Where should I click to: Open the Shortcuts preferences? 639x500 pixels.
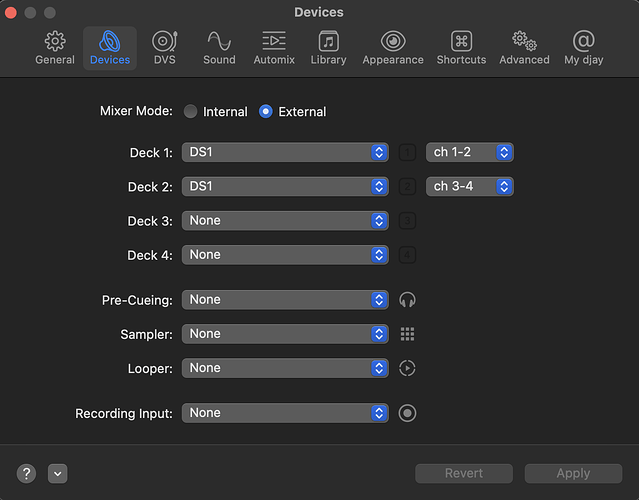[461, 47]
